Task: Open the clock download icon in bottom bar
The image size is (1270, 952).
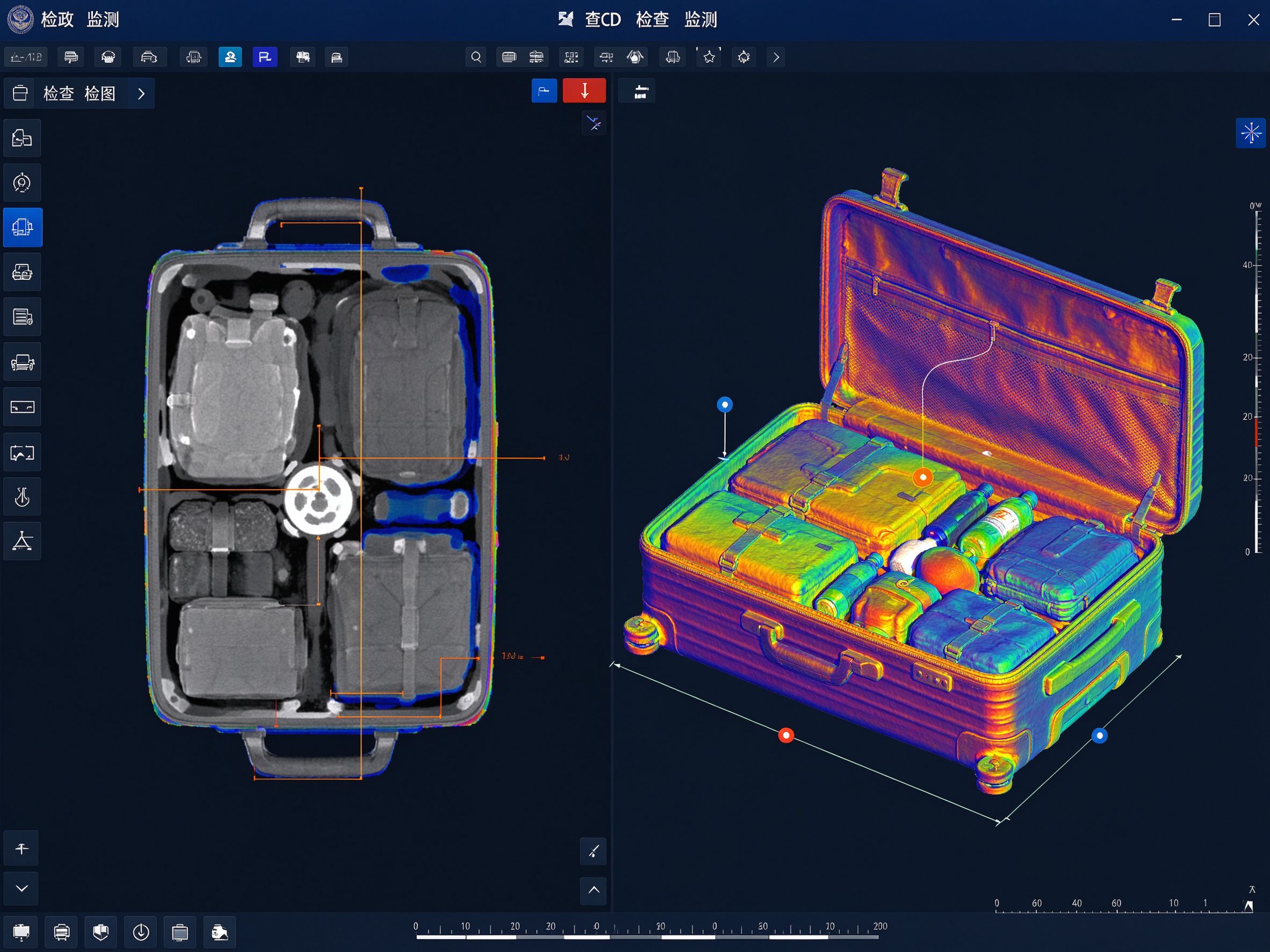Action: (141, 933)
